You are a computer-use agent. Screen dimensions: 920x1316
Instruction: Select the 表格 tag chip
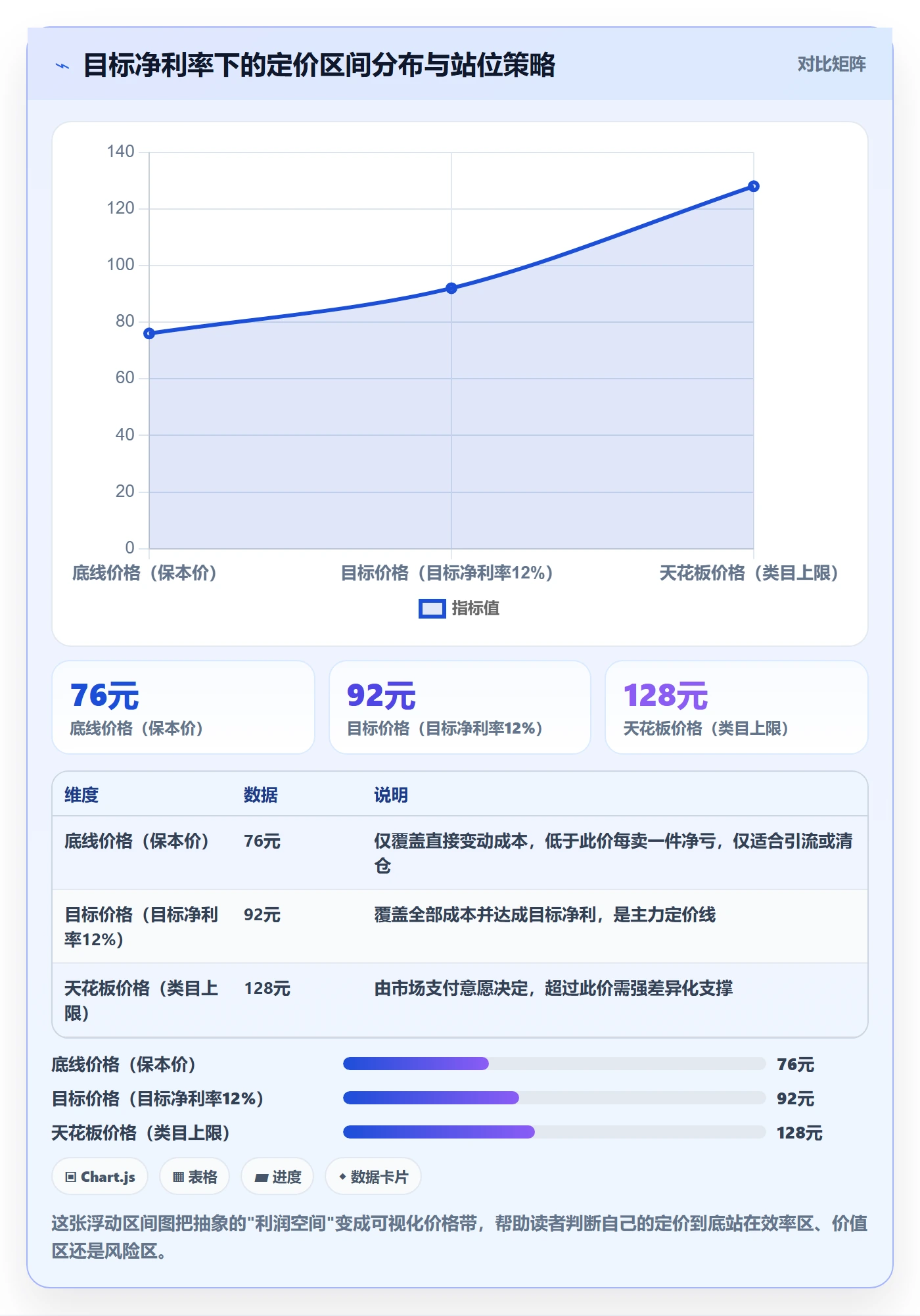195,1177
